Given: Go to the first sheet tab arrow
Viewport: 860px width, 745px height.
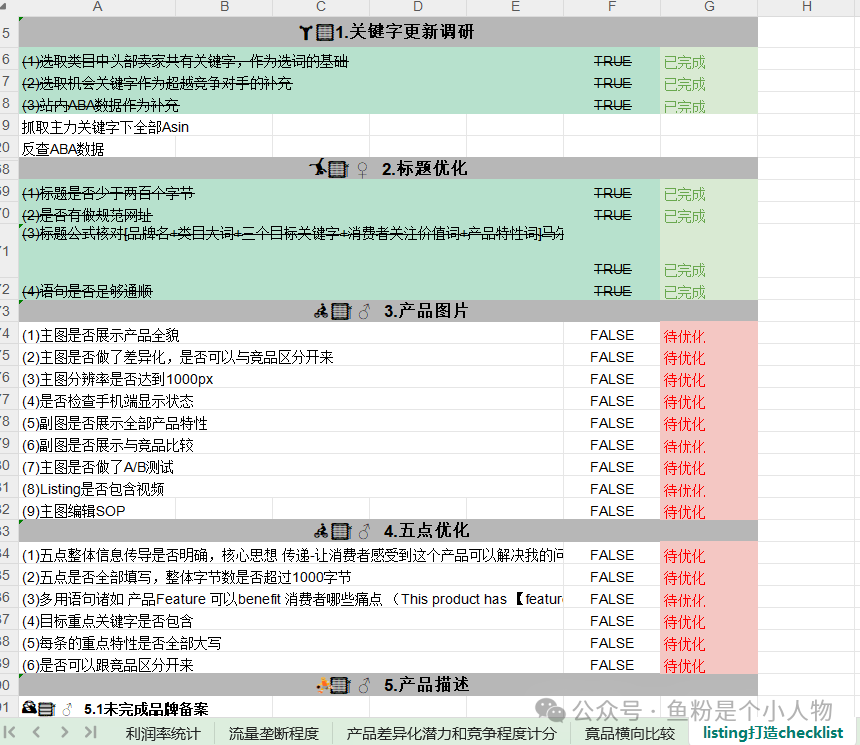Looking at the screenshot, I should (9, 732).
